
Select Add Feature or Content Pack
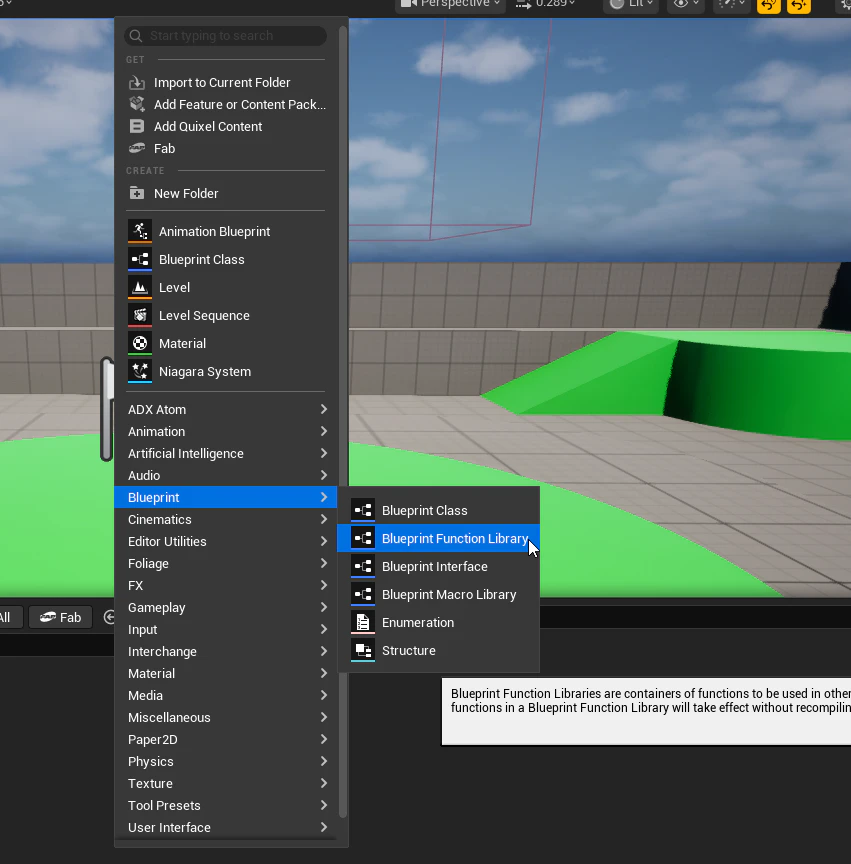(x=225, y=105)
